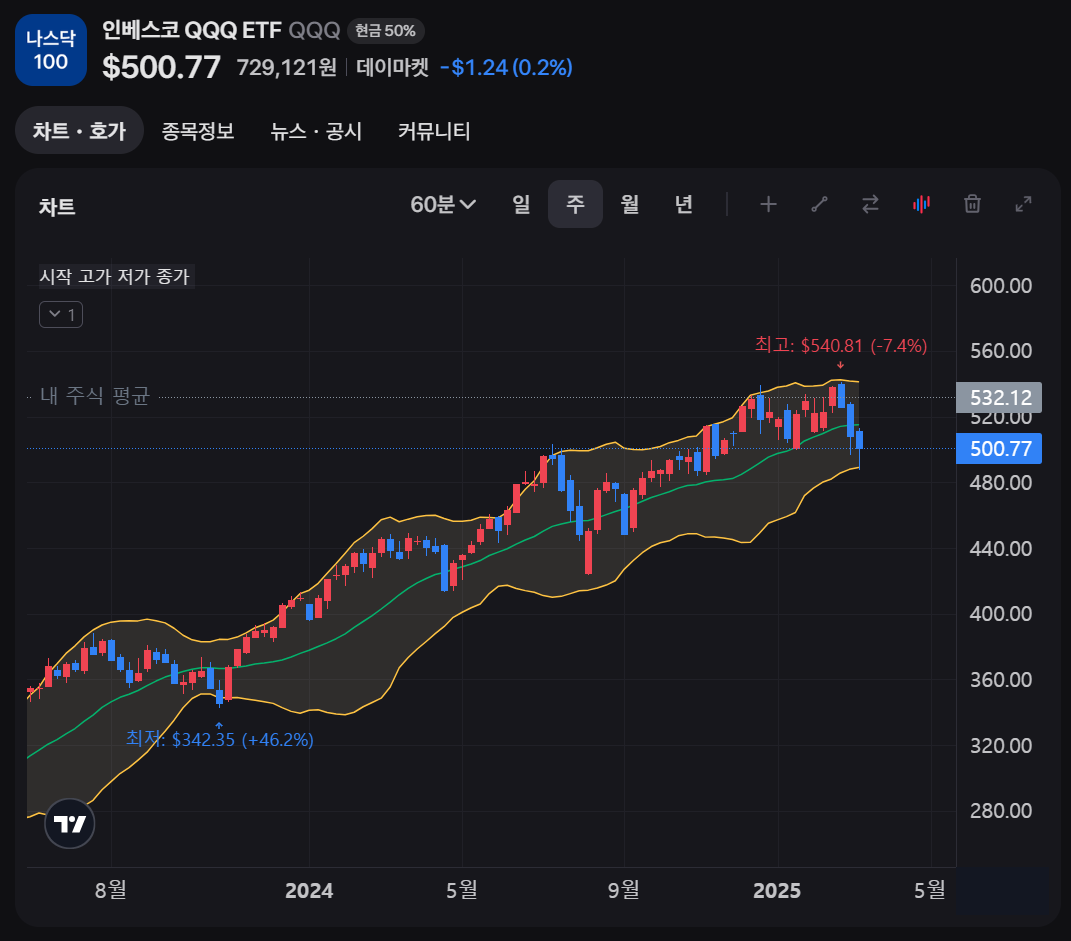Click the trash delete icon
The image size is (1071, 941).
point(972,204)
